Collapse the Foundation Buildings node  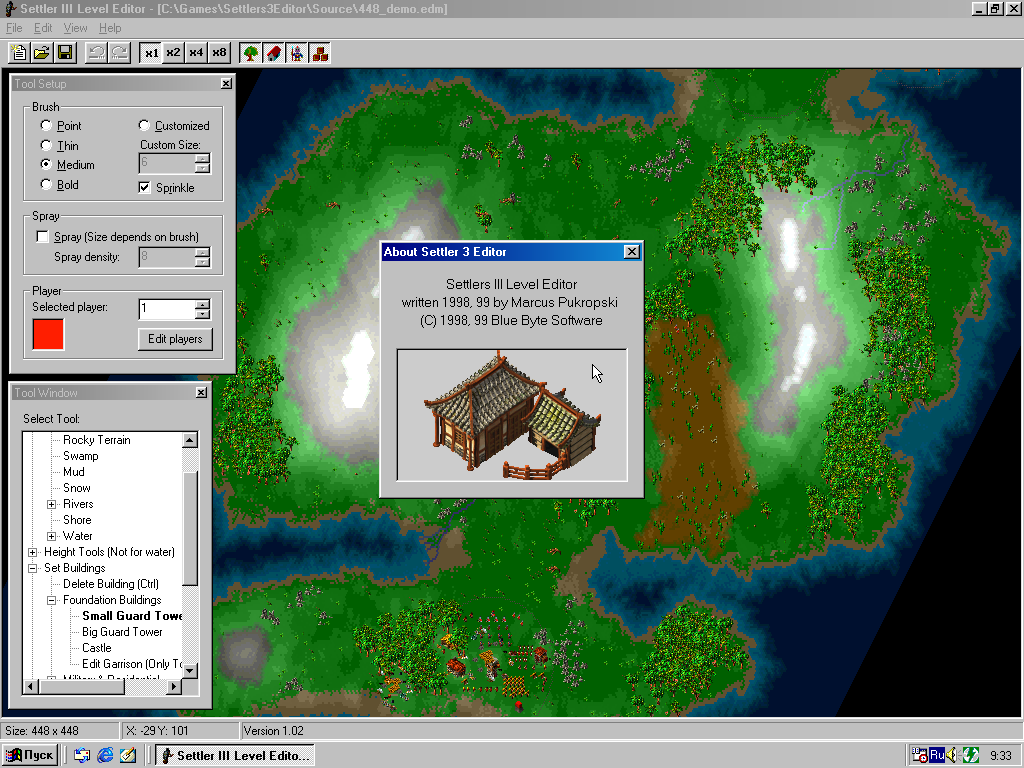pos(52,600)
